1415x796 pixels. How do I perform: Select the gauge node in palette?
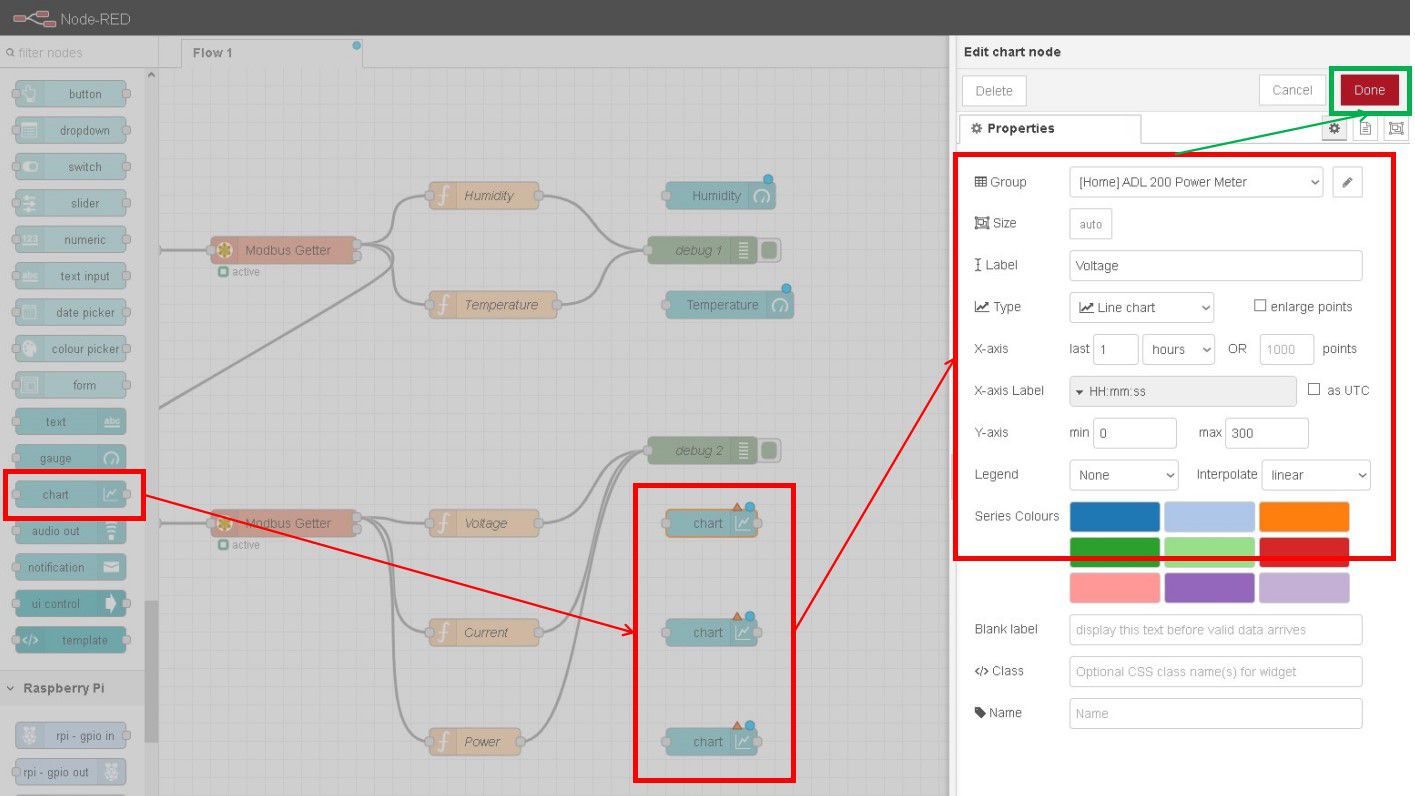(70, 458)
